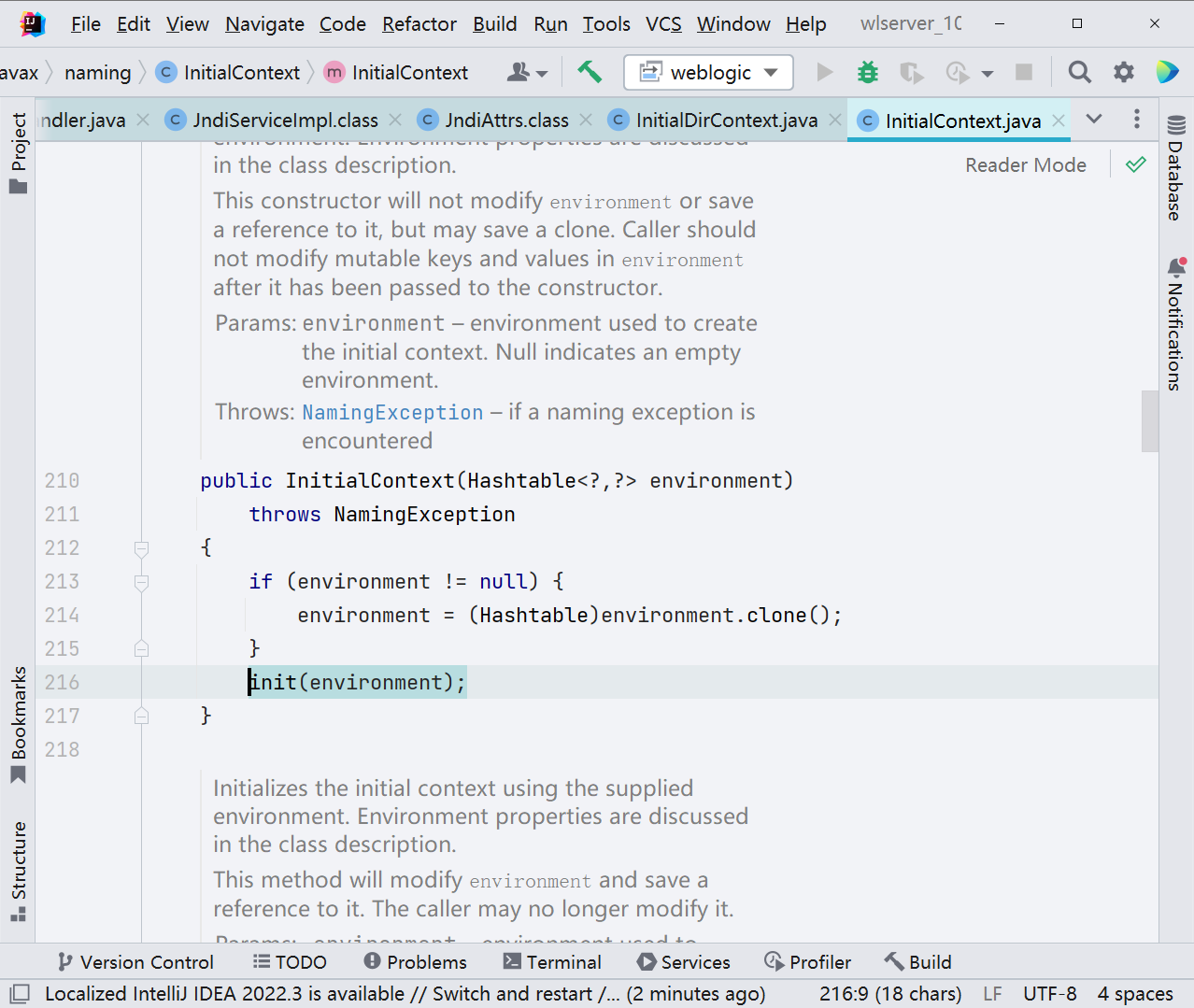The image size is (1194, 1008).
Task: Collapse the code block at line 213
Action: pos(141,581)
